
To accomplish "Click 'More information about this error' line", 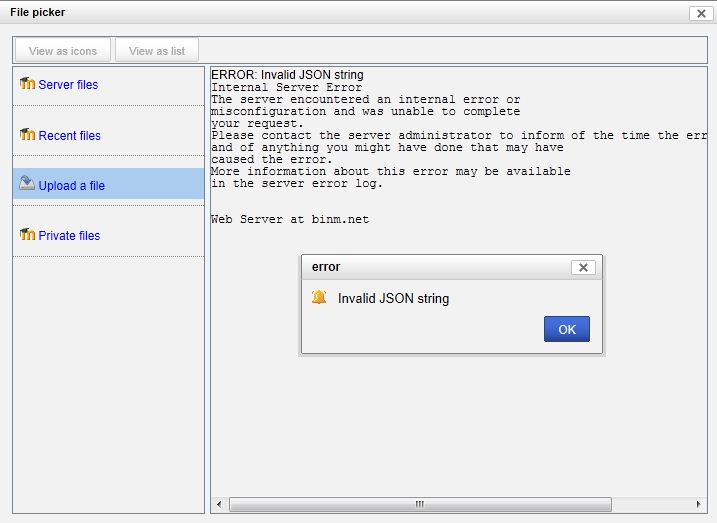I will coord(391,171).
